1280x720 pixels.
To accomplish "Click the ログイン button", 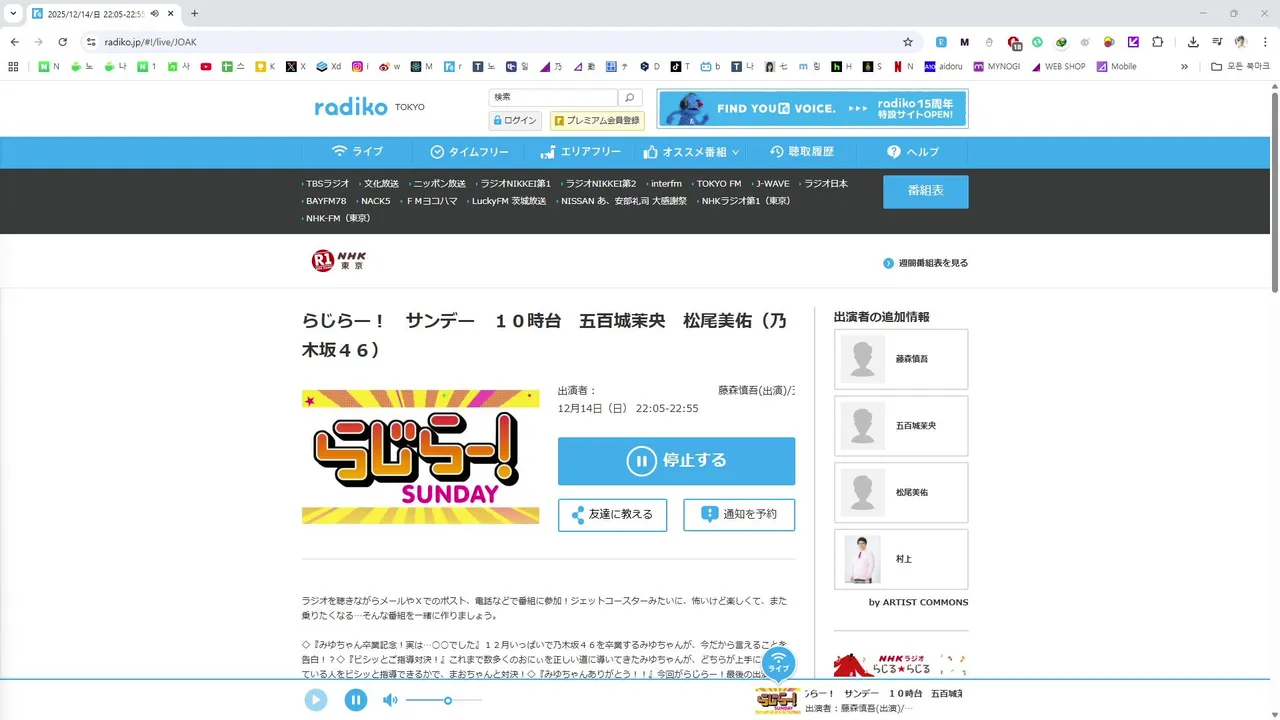I will (515, 120).
